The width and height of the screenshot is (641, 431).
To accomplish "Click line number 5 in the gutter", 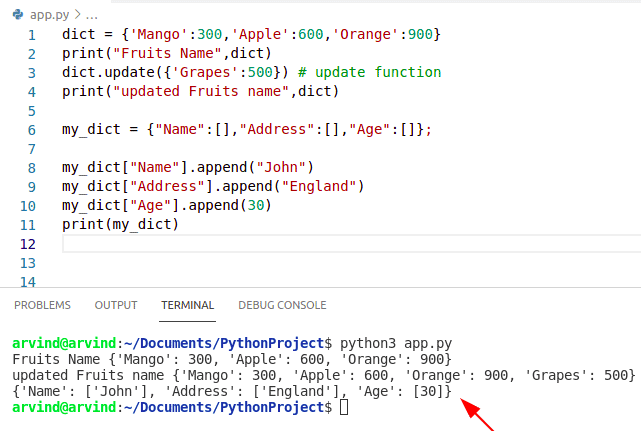I will (31, 111).
